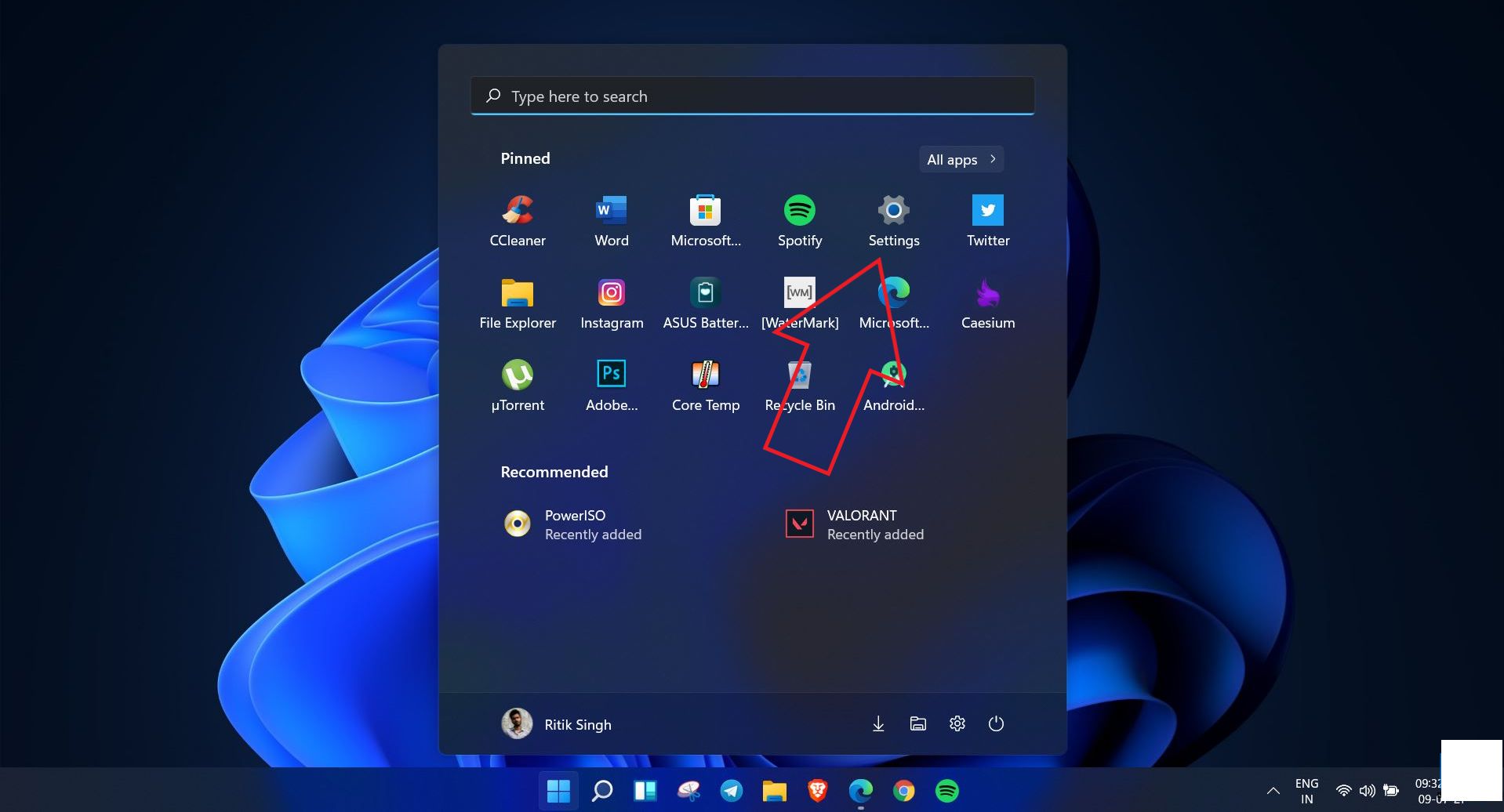The height and width of the screenshot is (812, 1504).
Task: Launch Brave browser from taskbar
Action: point(817,791)
